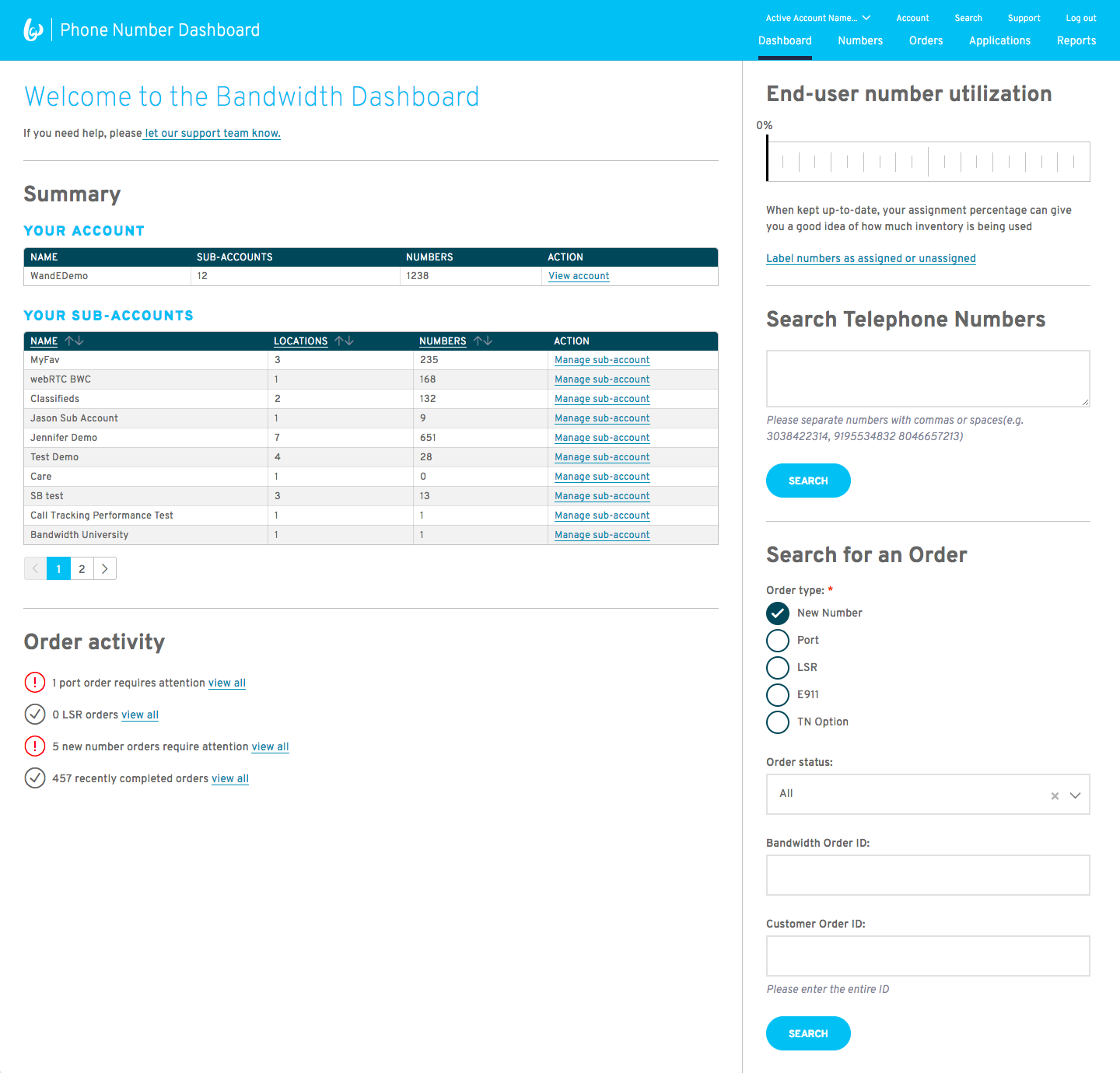Open the Order status dropdown arrow
The width and height of the screenshot is (1120, 1073).
point(1075,795)
